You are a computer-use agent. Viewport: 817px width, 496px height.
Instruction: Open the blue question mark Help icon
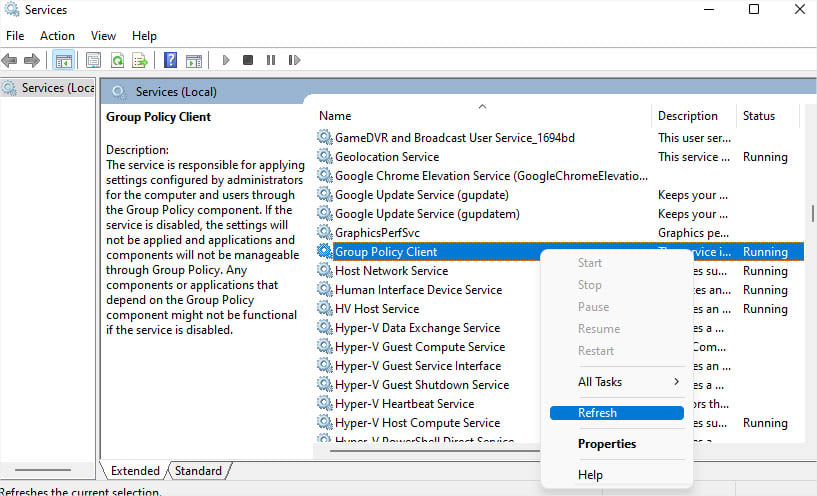[171, 60]
